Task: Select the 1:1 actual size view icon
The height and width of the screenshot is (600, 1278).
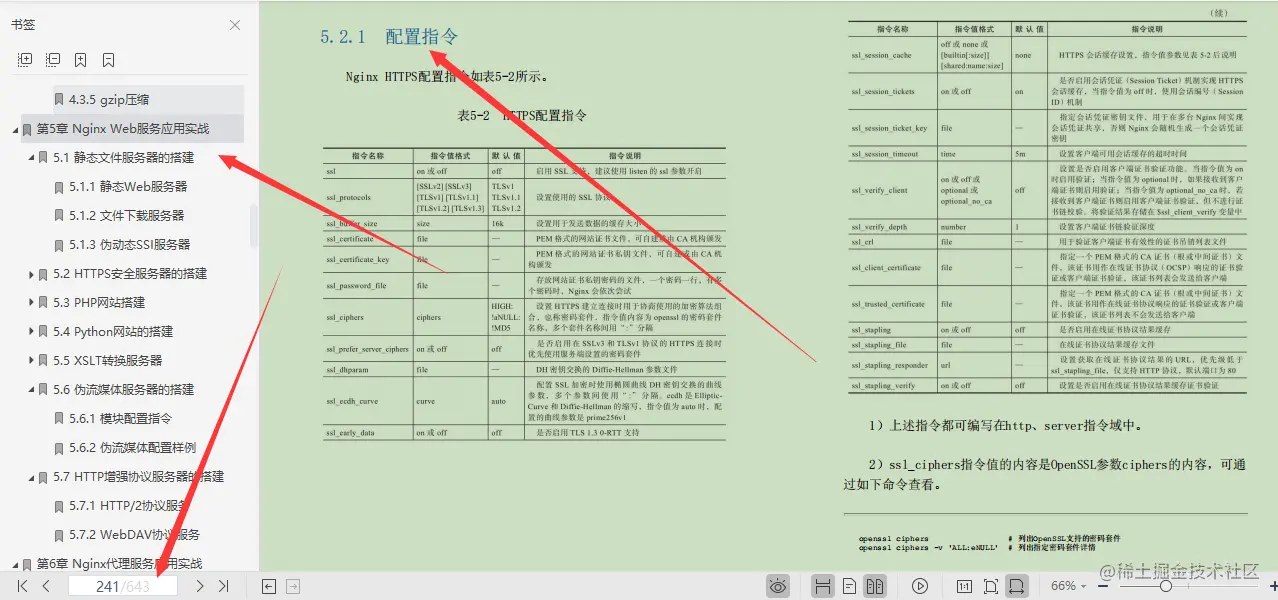Action: tap(966, 585)
